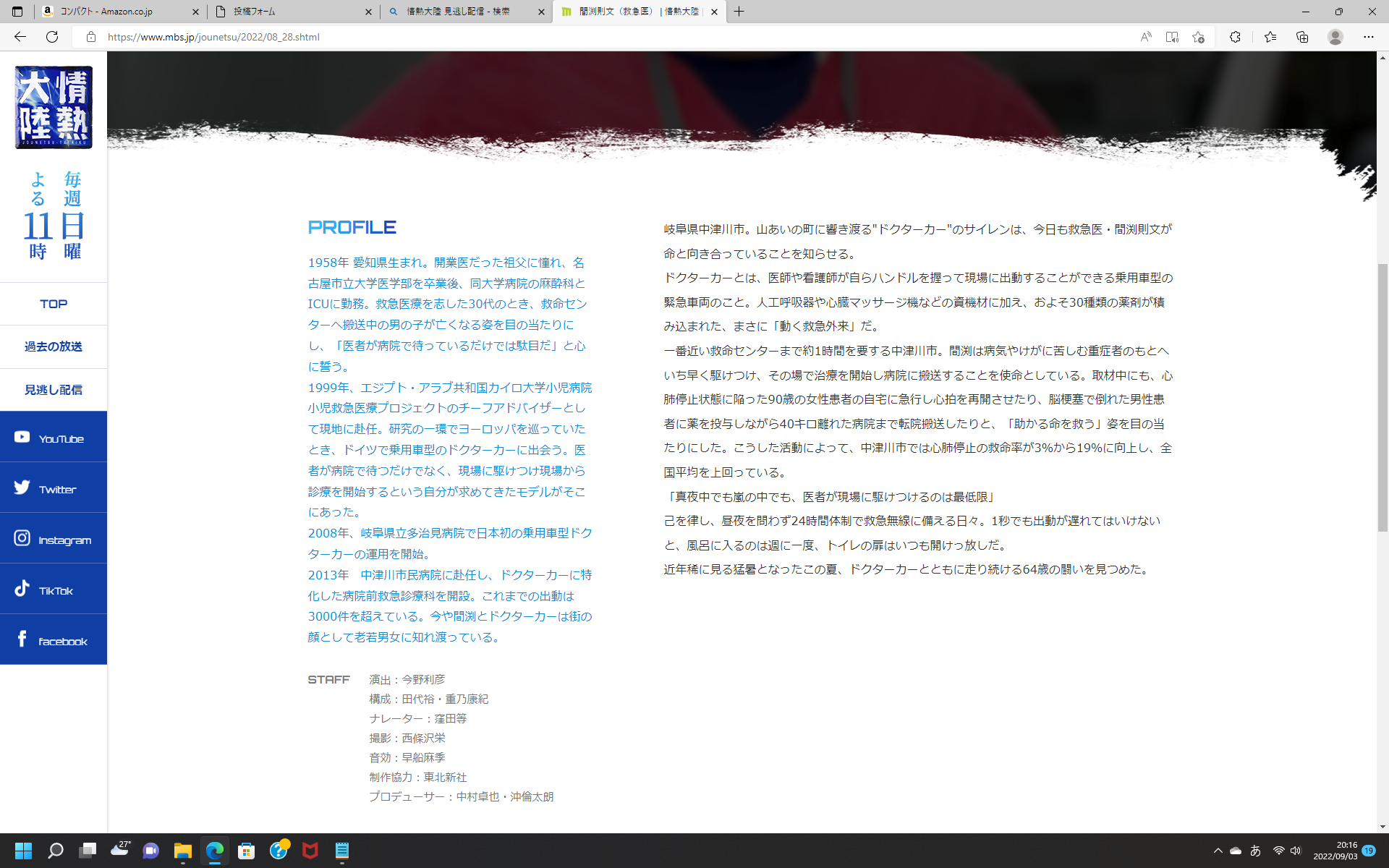The width and height of the screenshot is (1389, 868).
Task: Click the page vertical scrollbar thumb
Action: (x=1382, y=398)
